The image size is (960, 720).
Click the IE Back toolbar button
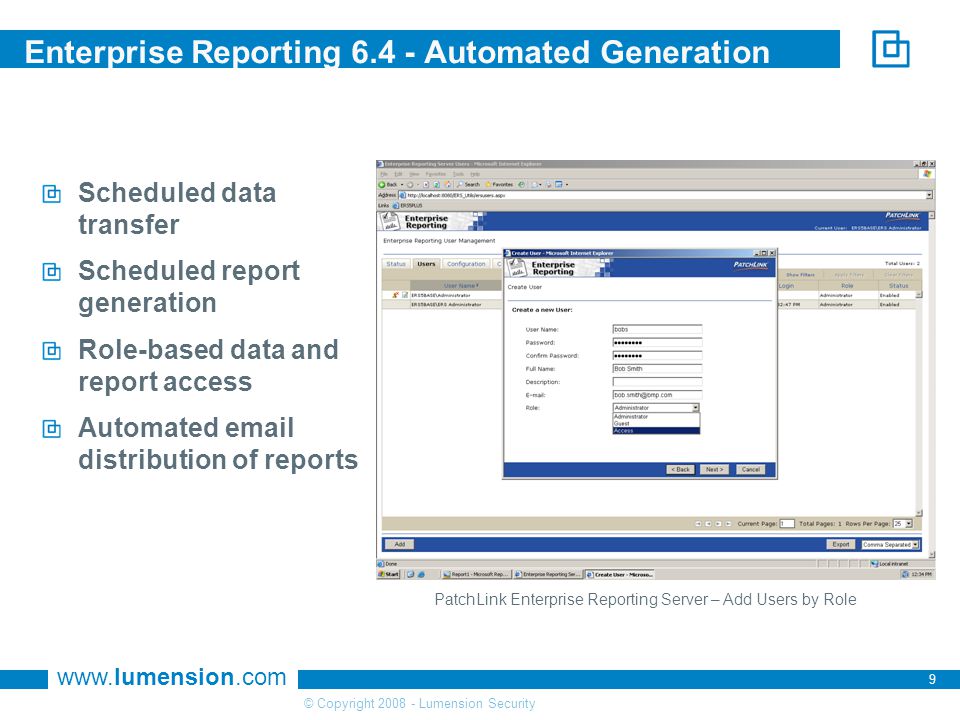(x=388, y=184)
